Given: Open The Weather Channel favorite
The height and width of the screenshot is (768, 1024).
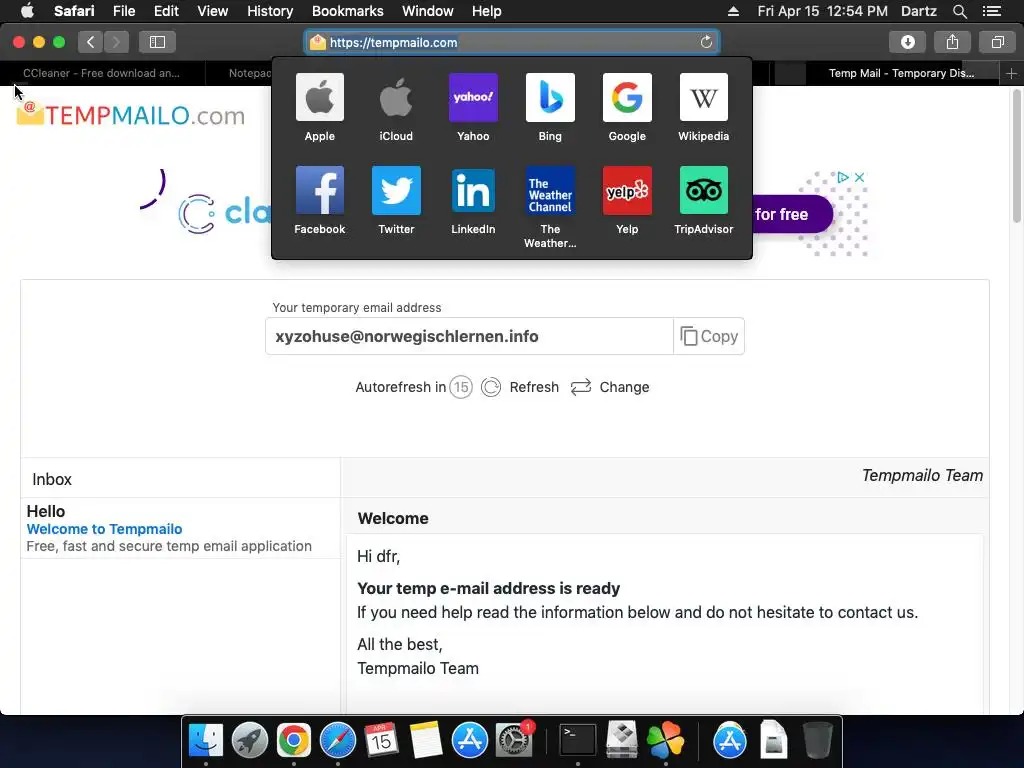Looking at the screenshot, I should (x=550, y=207).
